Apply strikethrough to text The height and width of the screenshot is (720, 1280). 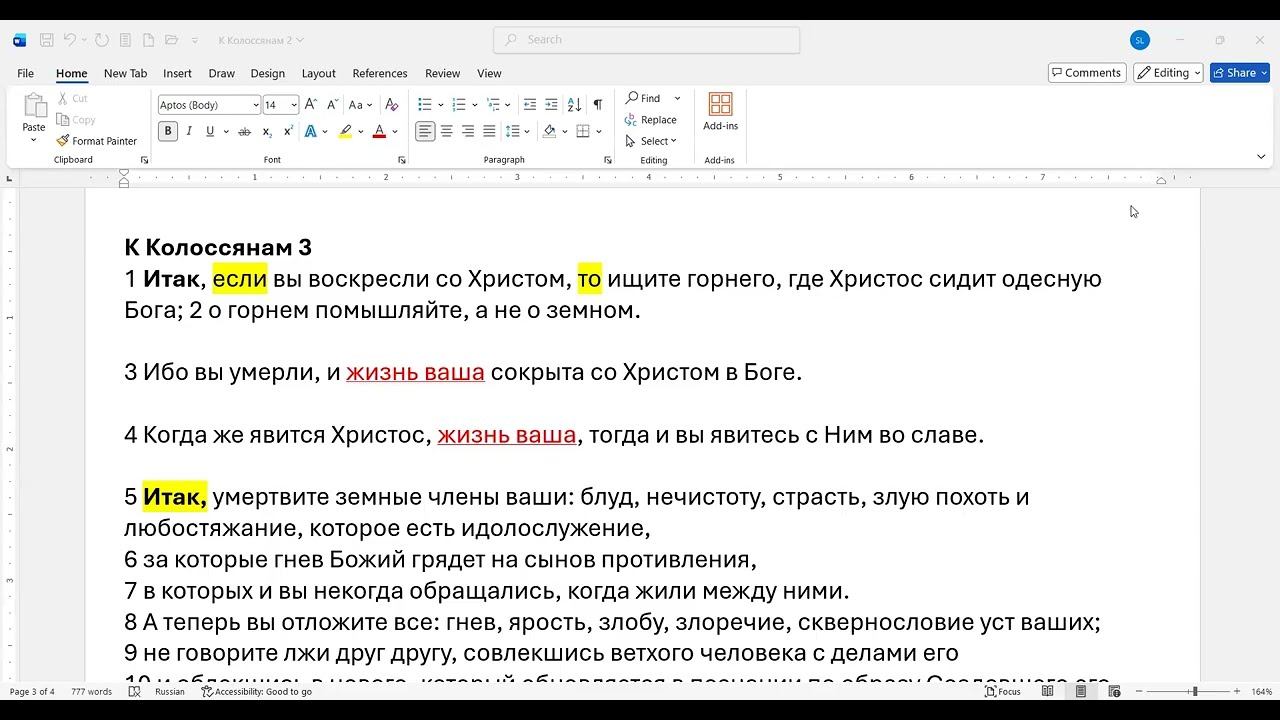(244, 131)
